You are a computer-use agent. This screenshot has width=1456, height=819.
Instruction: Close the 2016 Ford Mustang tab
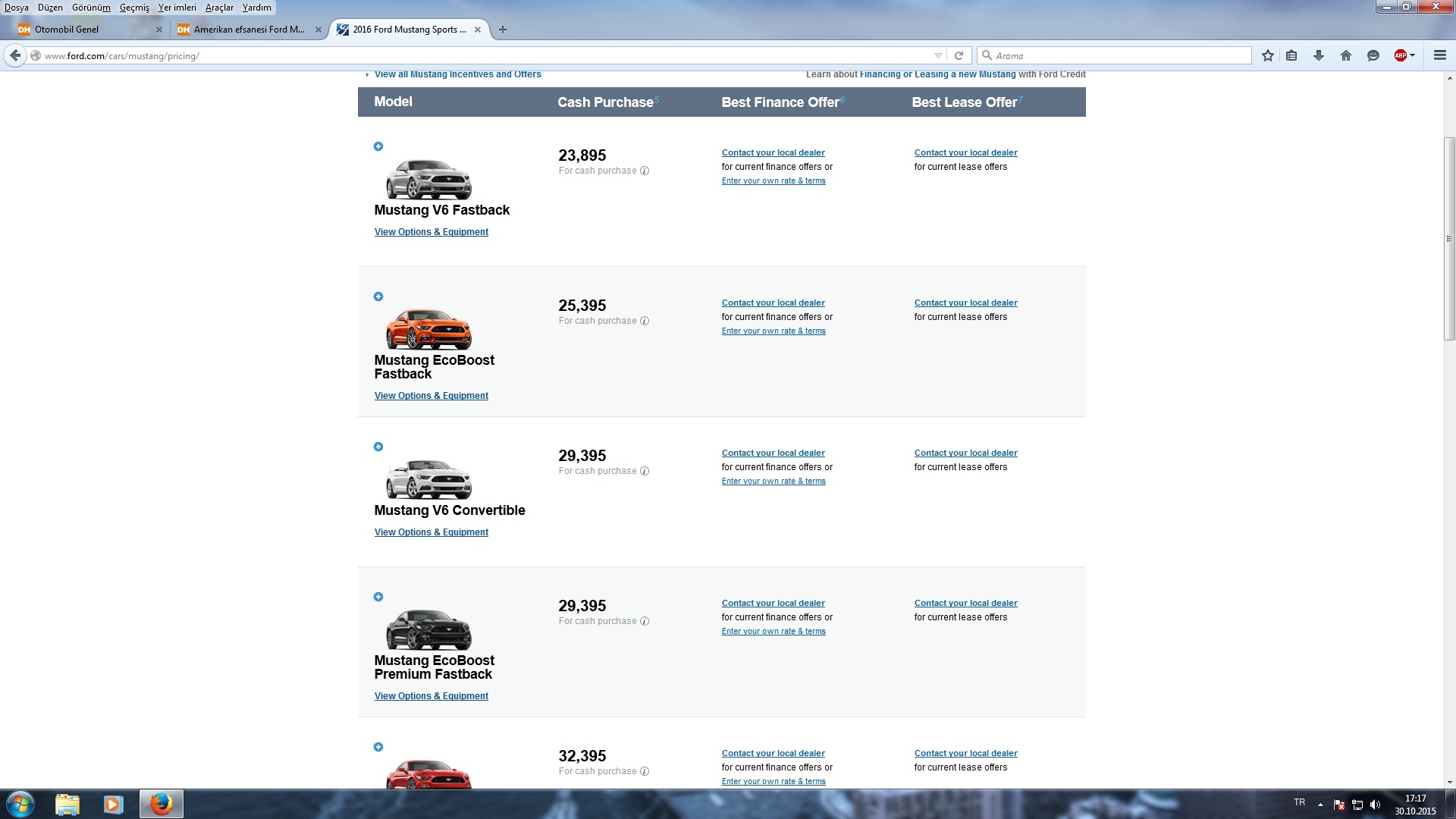[477, 30]
